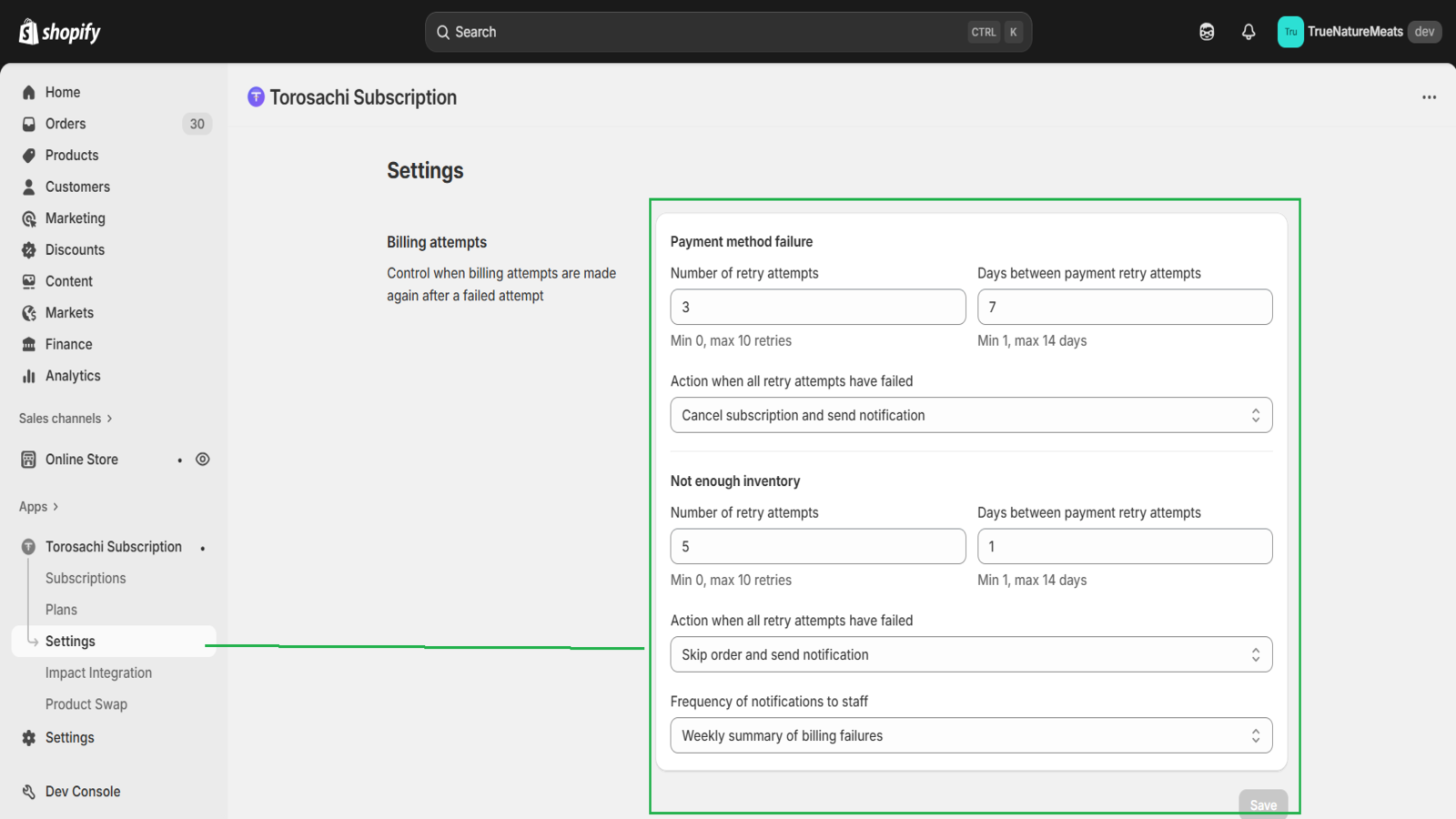Click the Torosachi logo in page header

tap(257, 96)
